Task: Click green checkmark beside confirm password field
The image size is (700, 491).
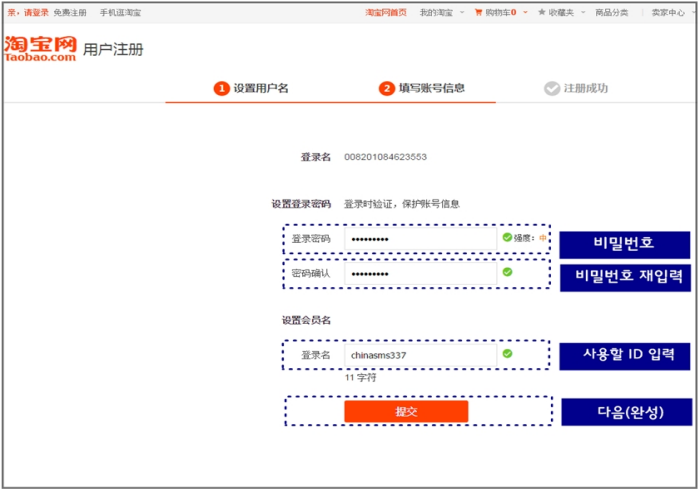Action: tap(507, 272)
